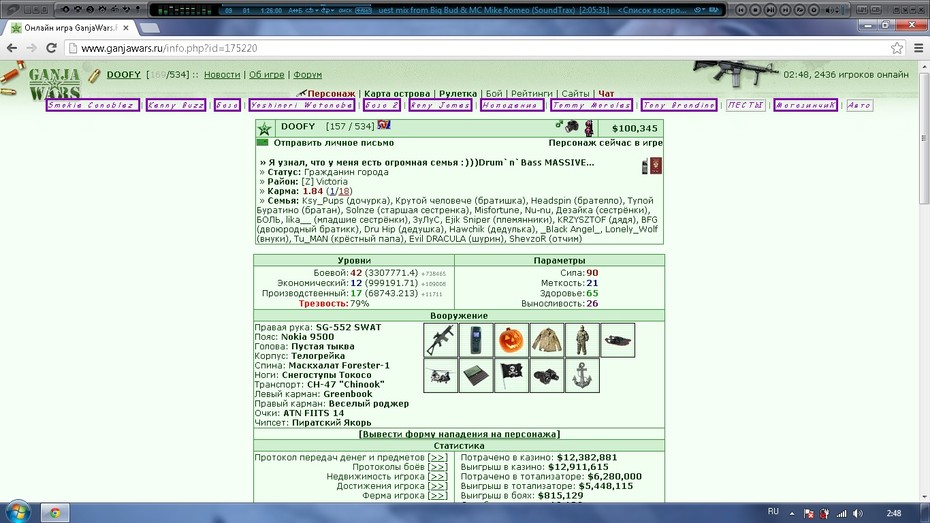
Task: Click the pumpkin head item icon
Action: pos(511,340)
